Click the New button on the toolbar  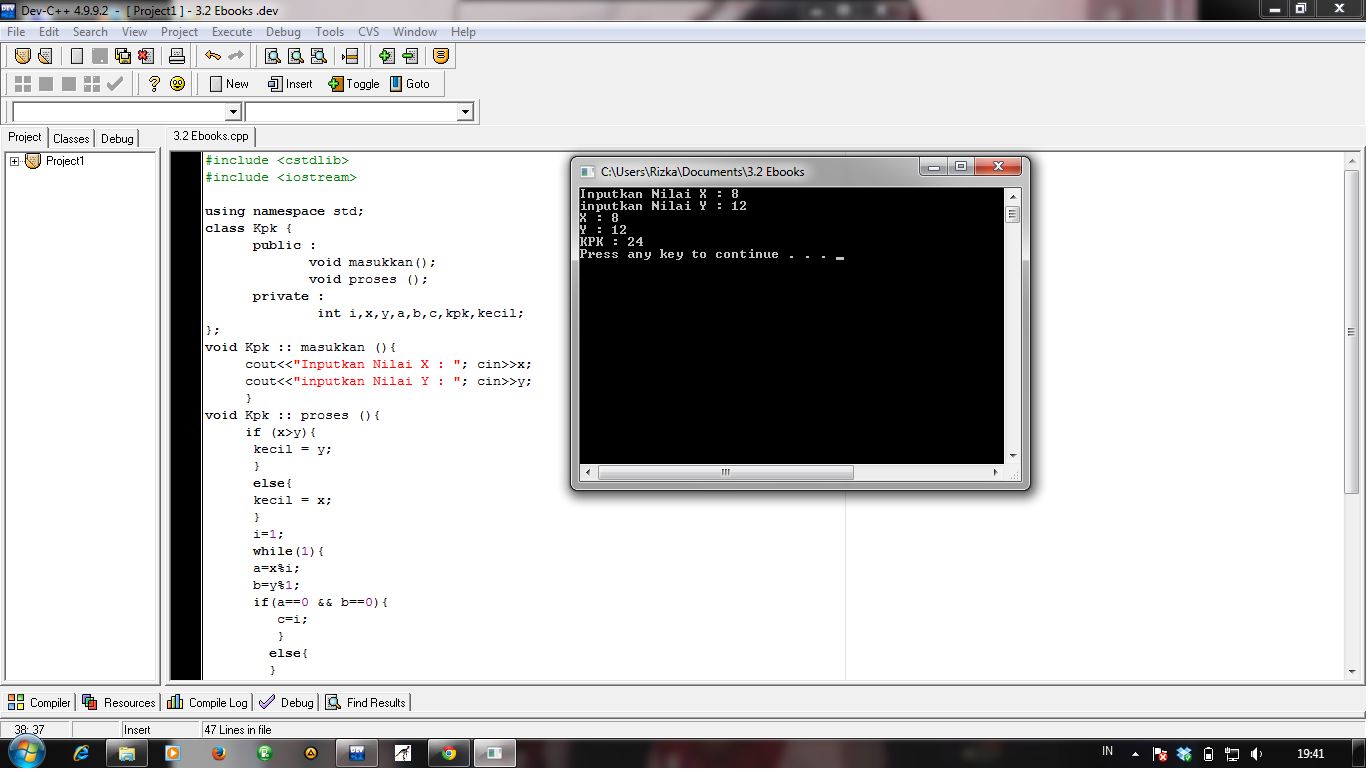(x=228, y=84)
